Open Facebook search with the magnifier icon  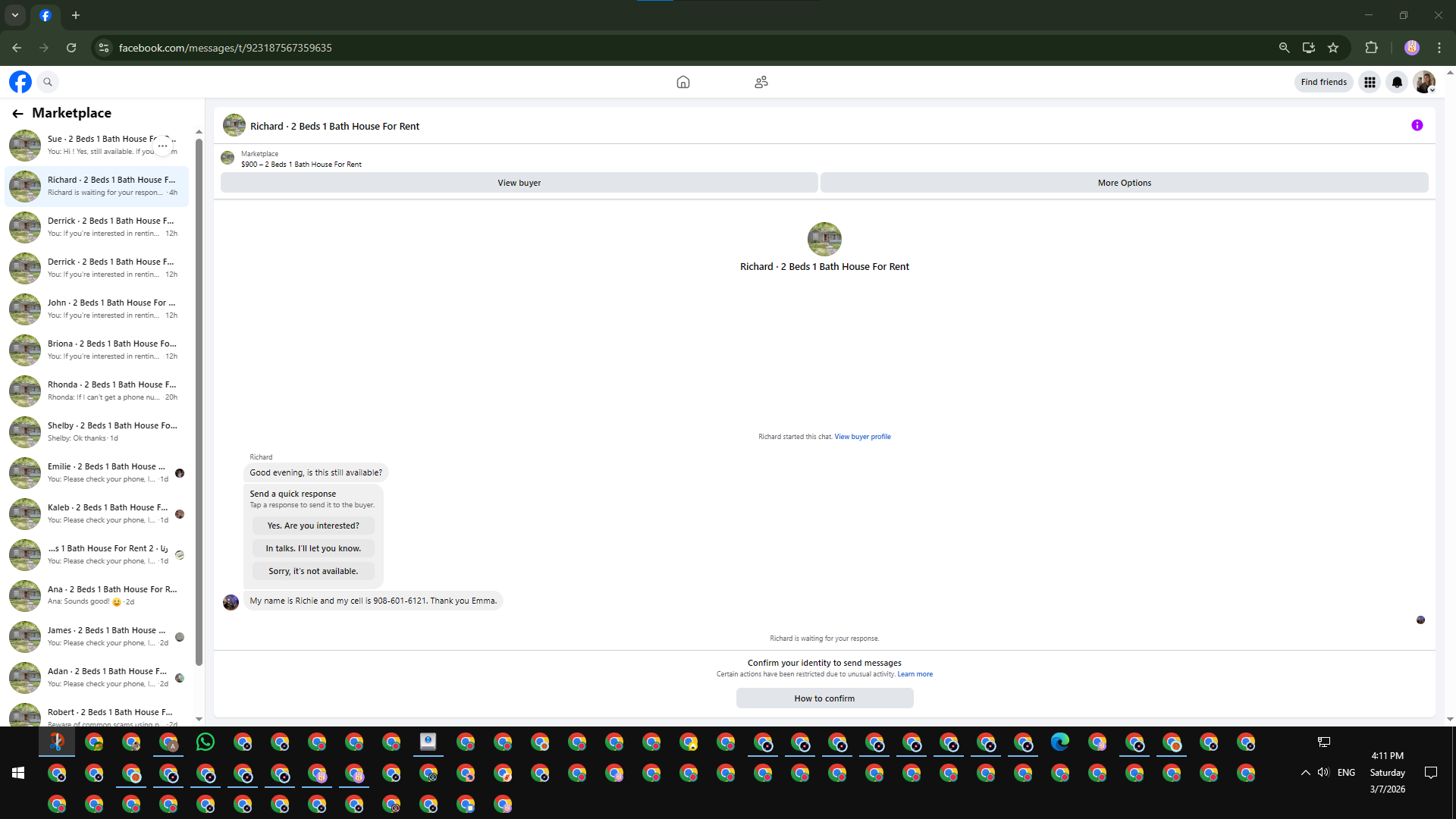[x=48, y=82]
